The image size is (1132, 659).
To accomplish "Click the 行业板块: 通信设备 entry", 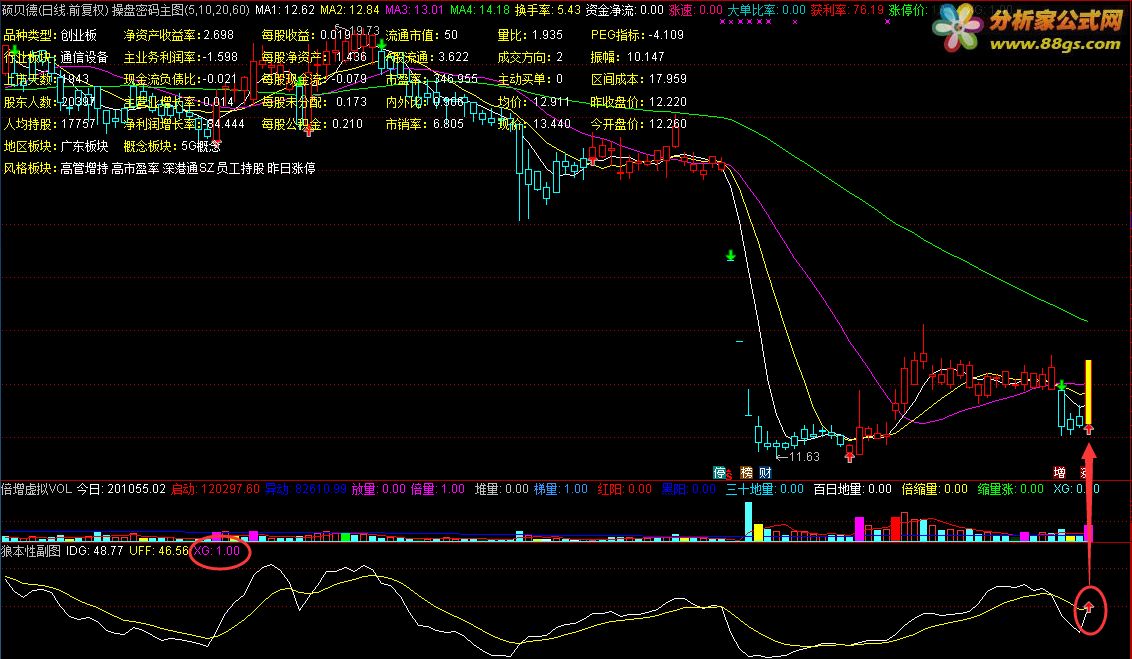I will (56, 57).
